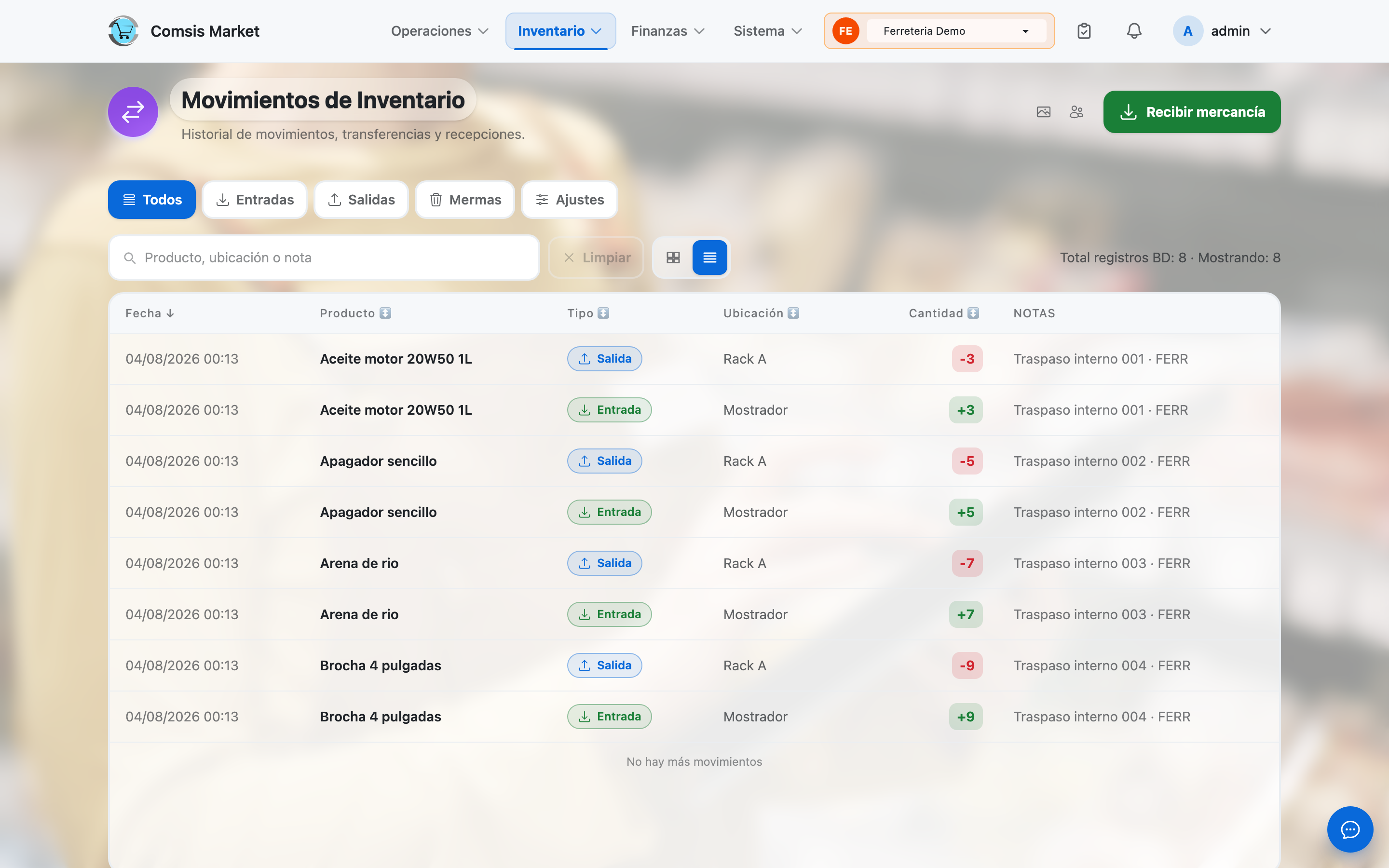This screenshot has height=868, width=1389.
Task: Click Salida badge for Aceite motor 20W50 1L
Action: (604, 359)
